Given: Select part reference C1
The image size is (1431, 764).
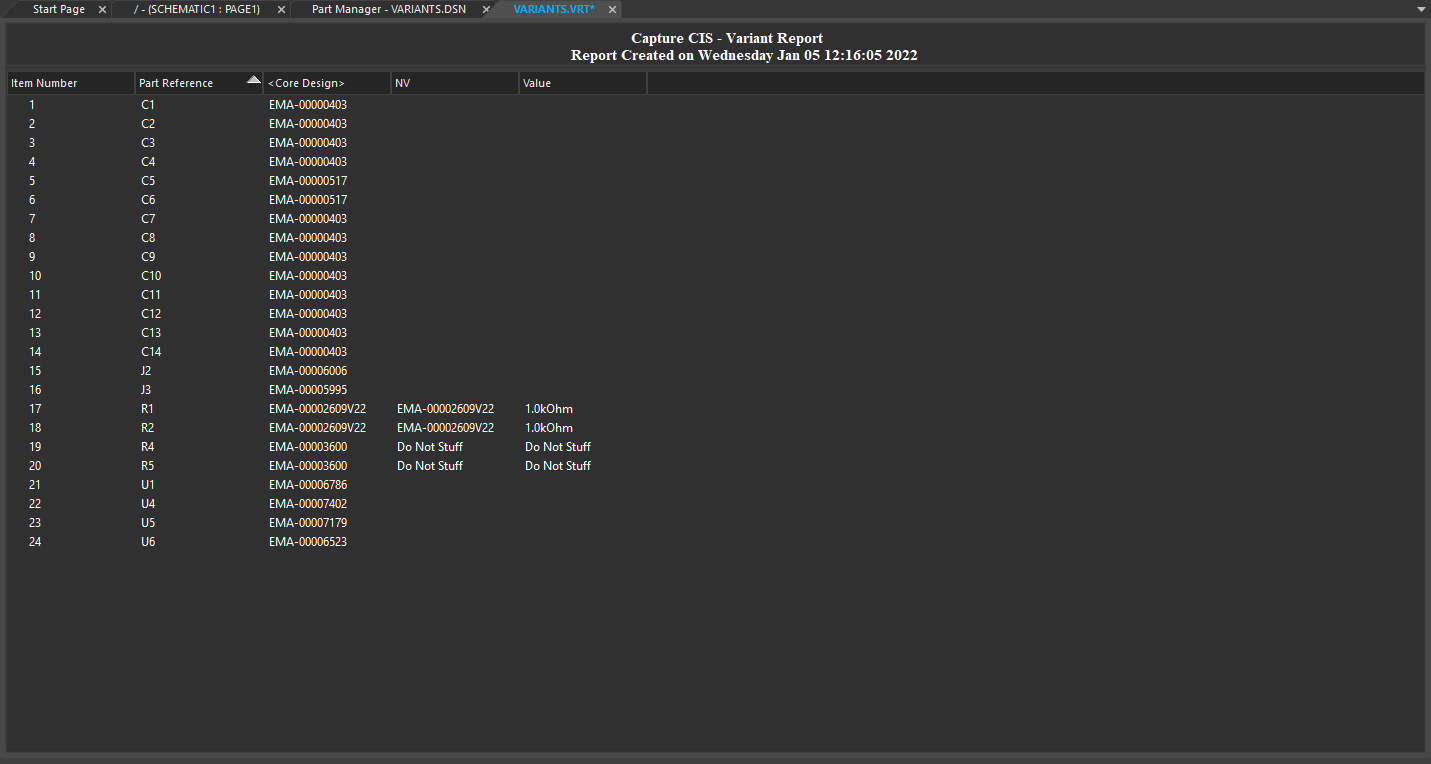Looking at the screenshot, I should [x=148, y=104].
